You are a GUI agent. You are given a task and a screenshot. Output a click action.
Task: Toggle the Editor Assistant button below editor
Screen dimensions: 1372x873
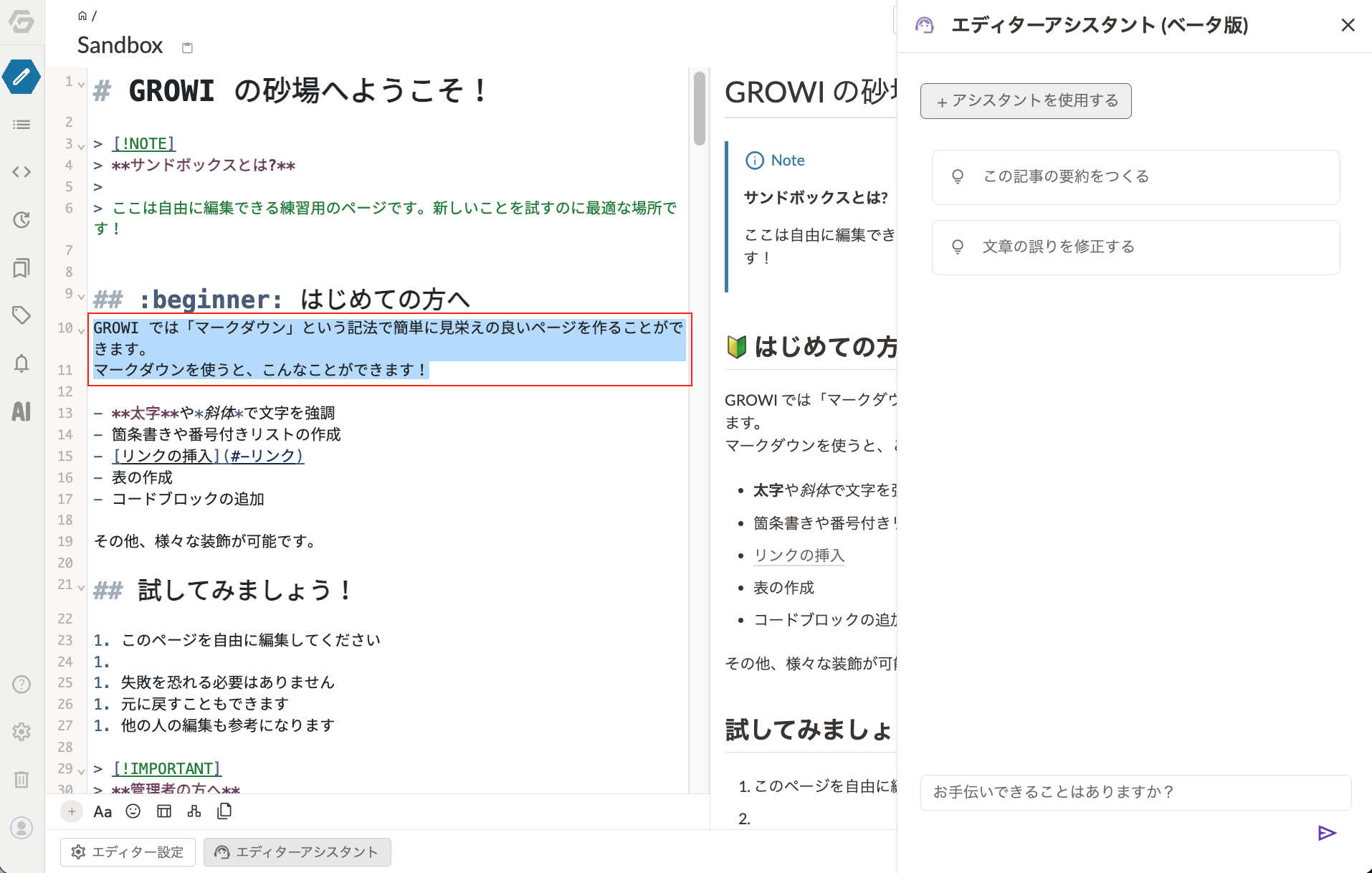click(297, 852)
